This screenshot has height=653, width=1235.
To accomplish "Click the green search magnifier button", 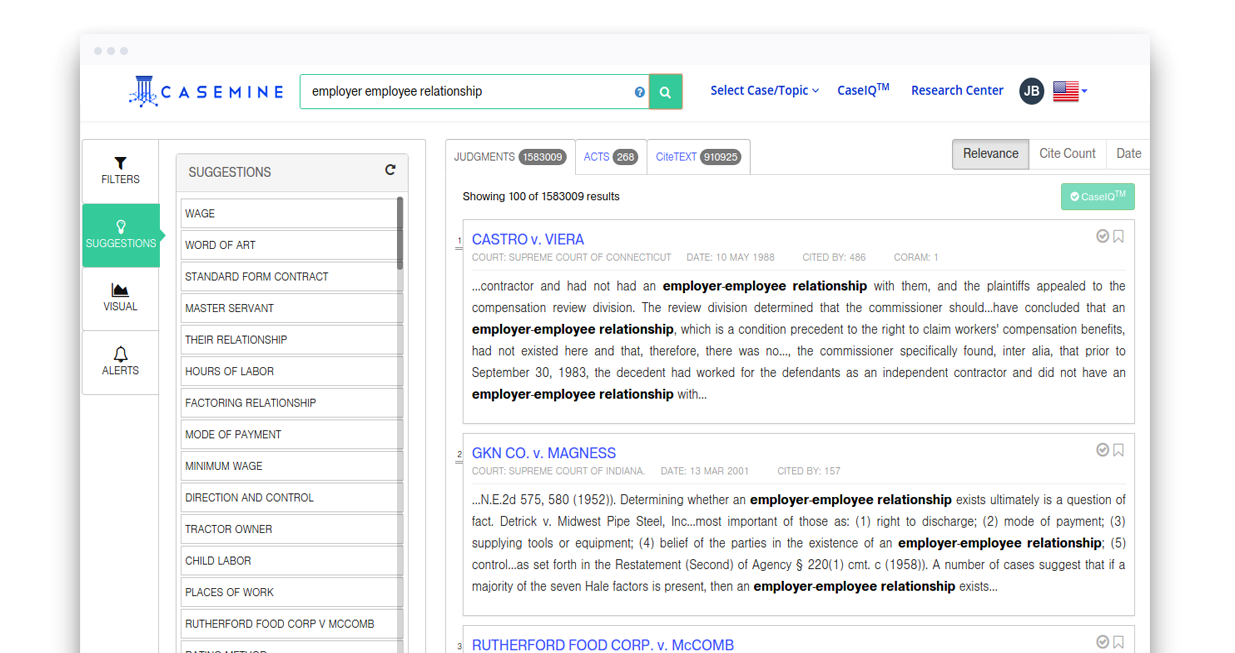I will pos(665,92).
